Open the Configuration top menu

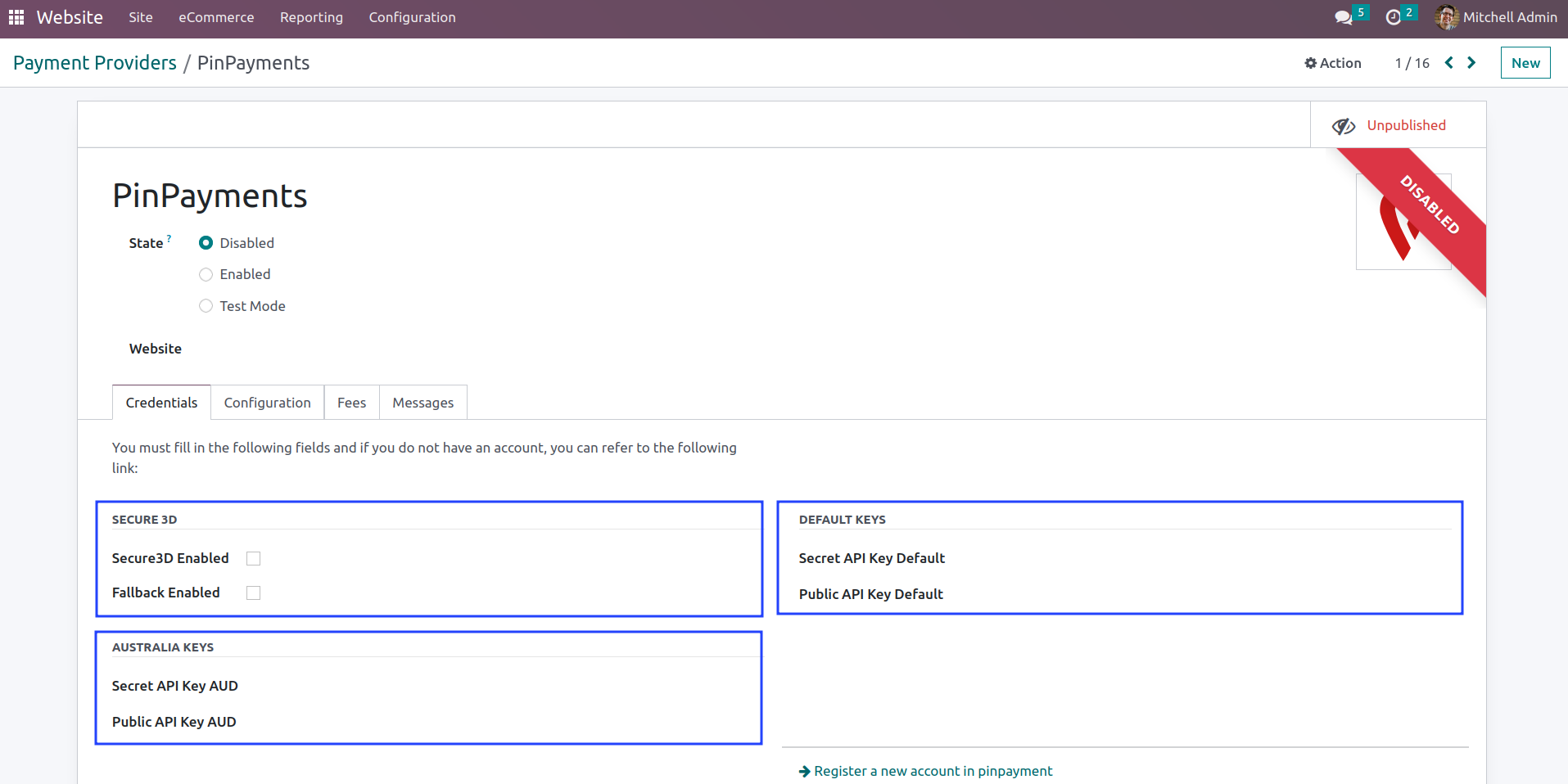click(412, 17)
